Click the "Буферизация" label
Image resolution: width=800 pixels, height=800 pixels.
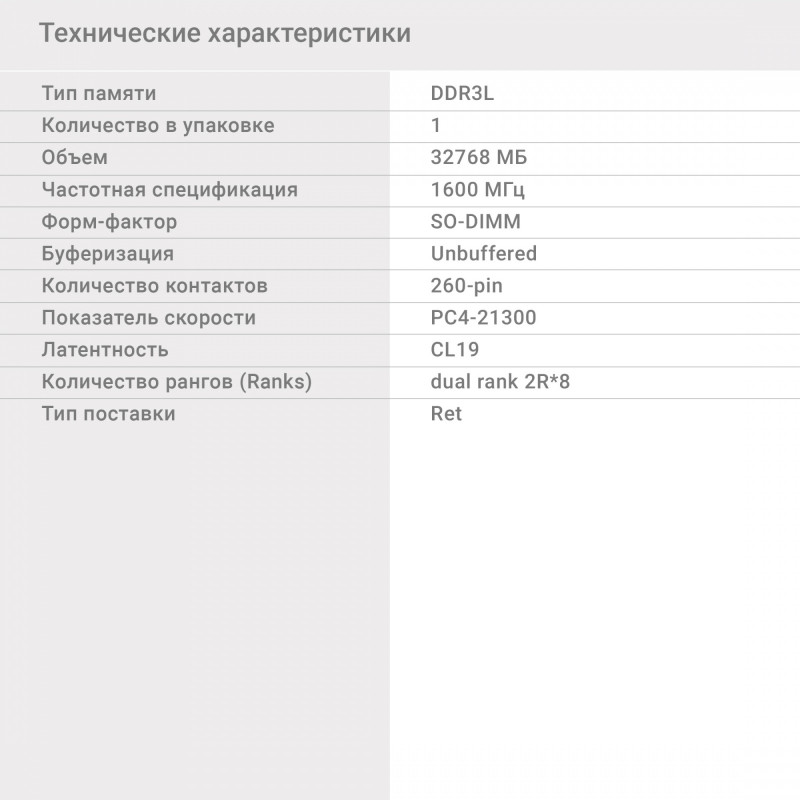(x=108, y=254)
